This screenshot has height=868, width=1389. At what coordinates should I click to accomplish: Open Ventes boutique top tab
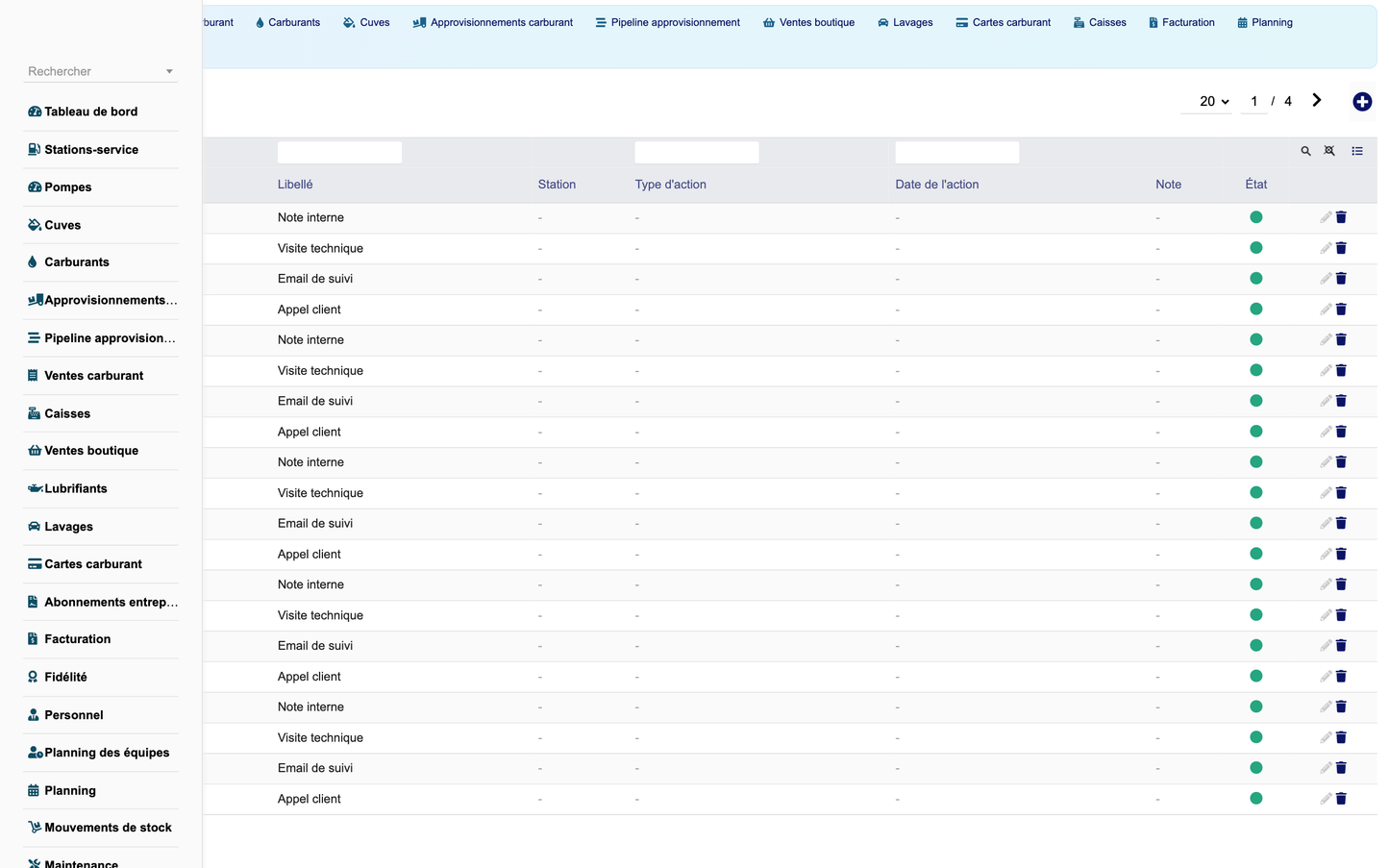click(808, 22)
